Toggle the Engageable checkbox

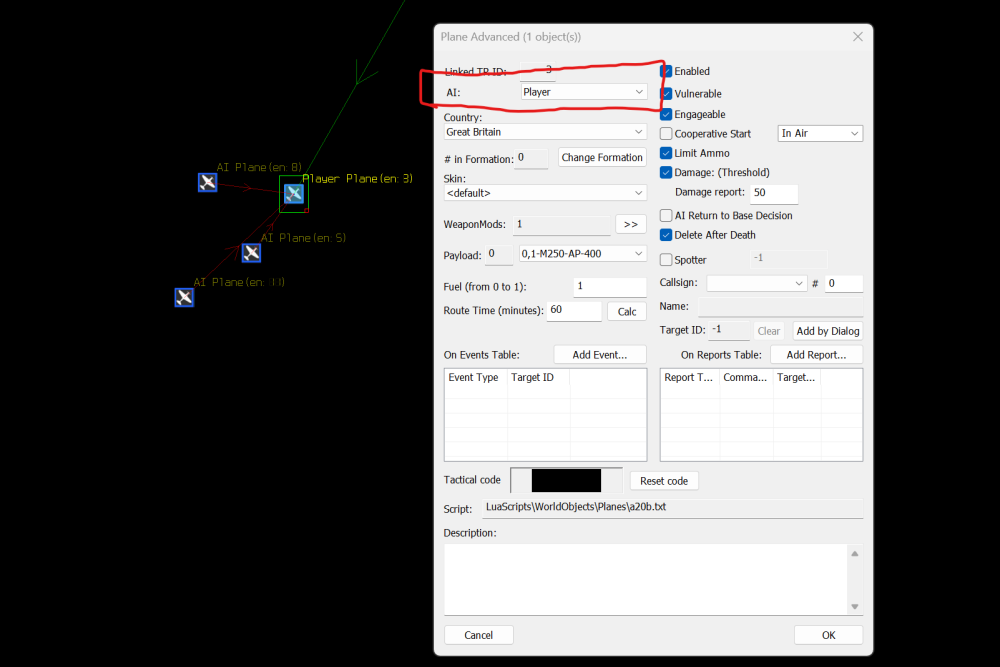pyautogui.click(x=667, y=114)
